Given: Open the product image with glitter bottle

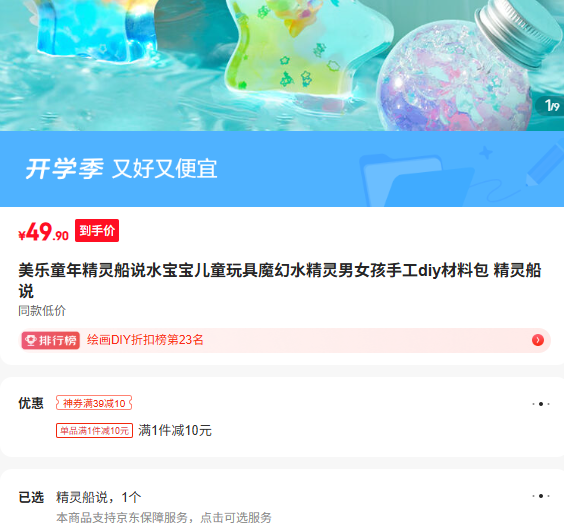Looking at the screenshot, I should coord(282,65).
